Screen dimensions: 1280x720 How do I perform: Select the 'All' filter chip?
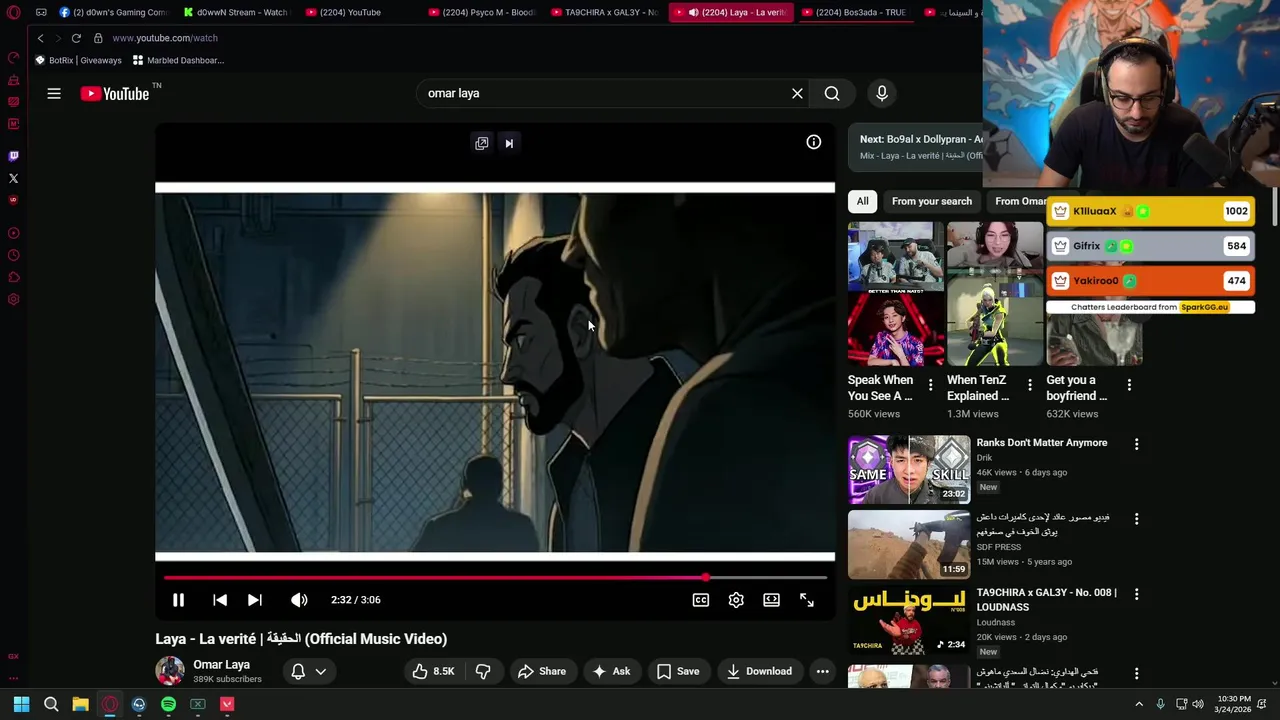(862, 201)
